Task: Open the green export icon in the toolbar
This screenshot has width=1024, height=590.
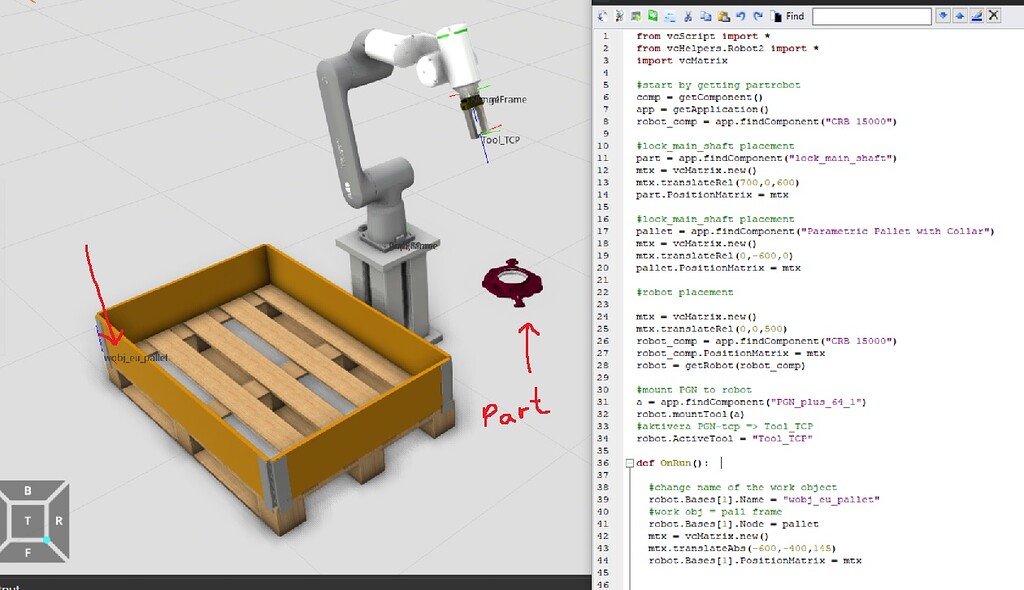Action: (653, 16)
